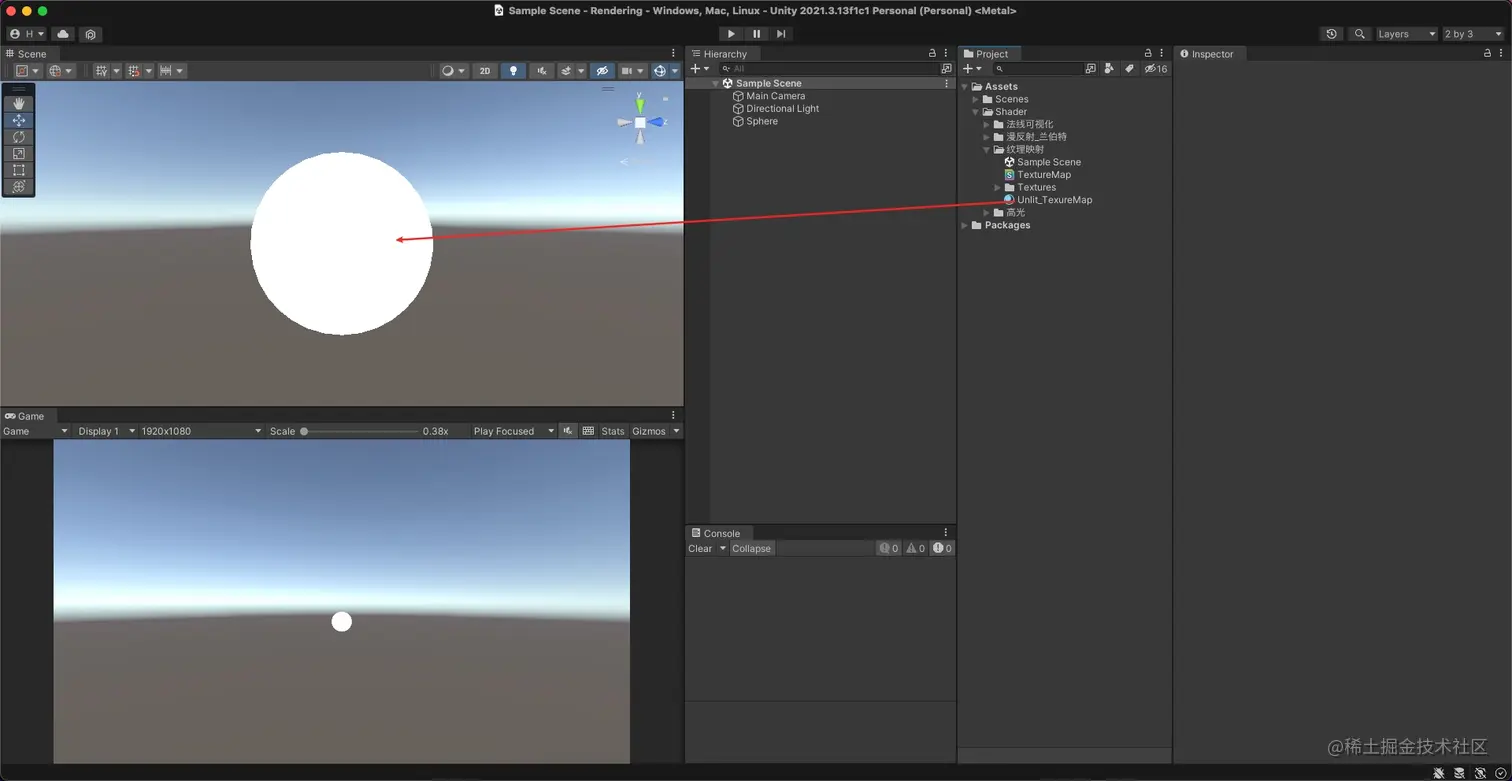Open the global search magnifier
This screenshot has width=1512, height=781.
(x=1359, y=34)
